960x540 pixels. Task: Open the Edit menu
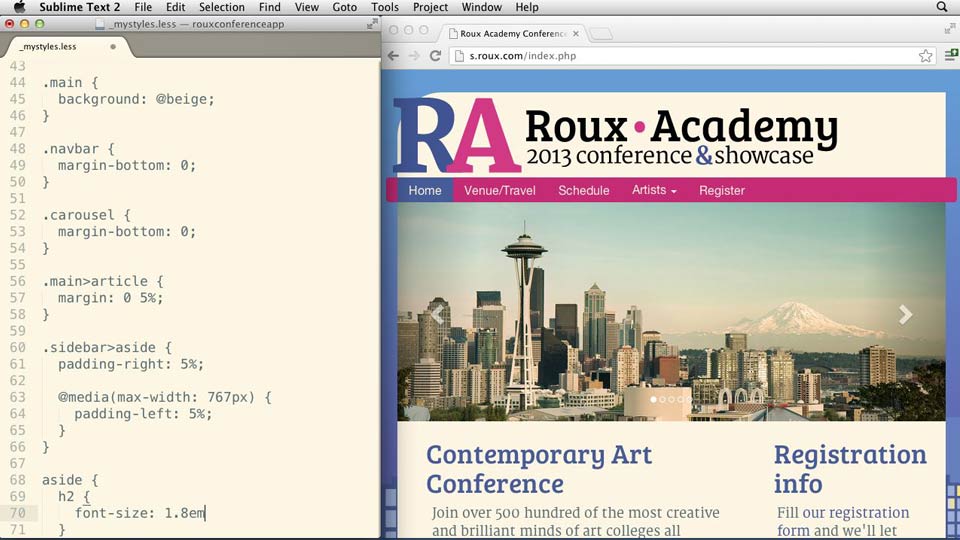[x=175, y=7]
